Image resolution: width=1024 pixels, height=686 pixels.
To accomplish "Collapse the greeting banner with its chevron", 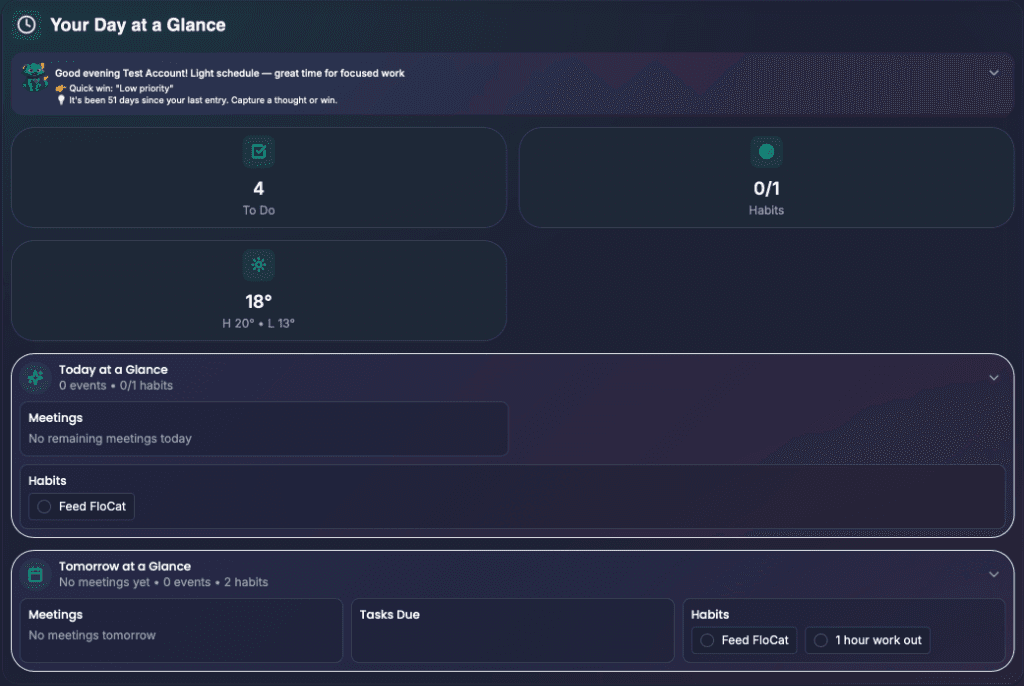I will point(993,73).
